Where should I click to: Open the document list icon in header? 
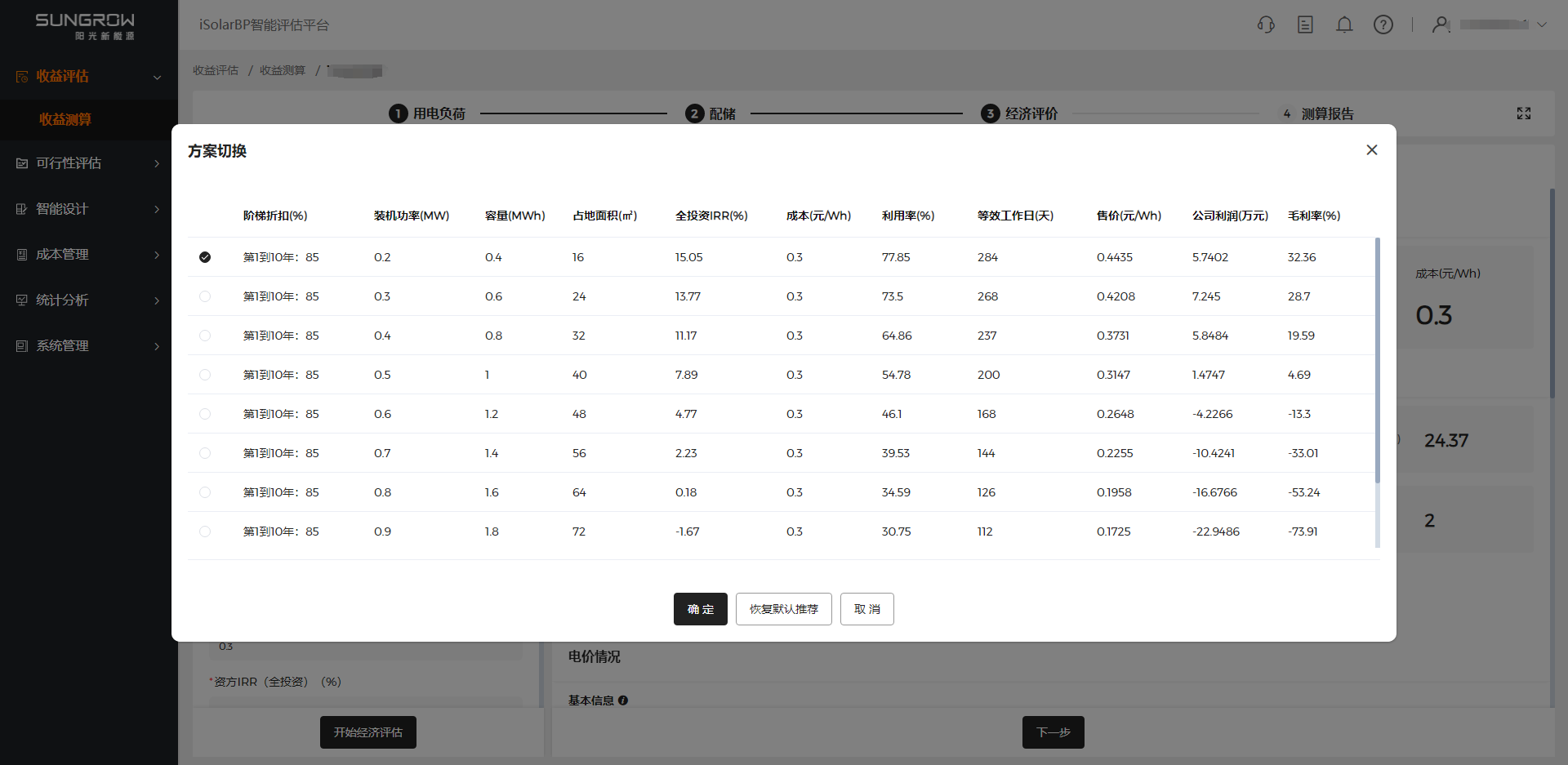(1305, 24)
